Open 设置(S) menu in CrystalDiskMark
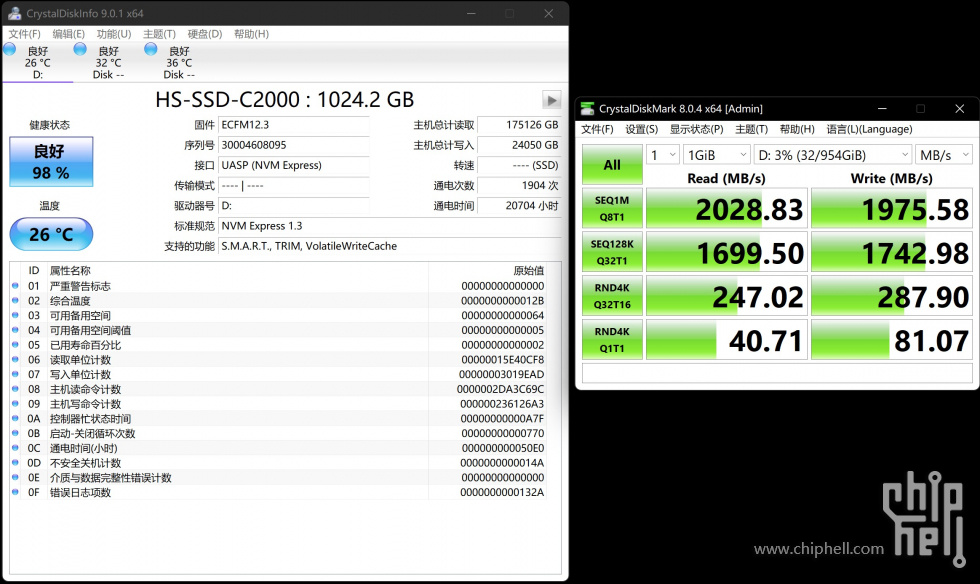 [642, 129]
